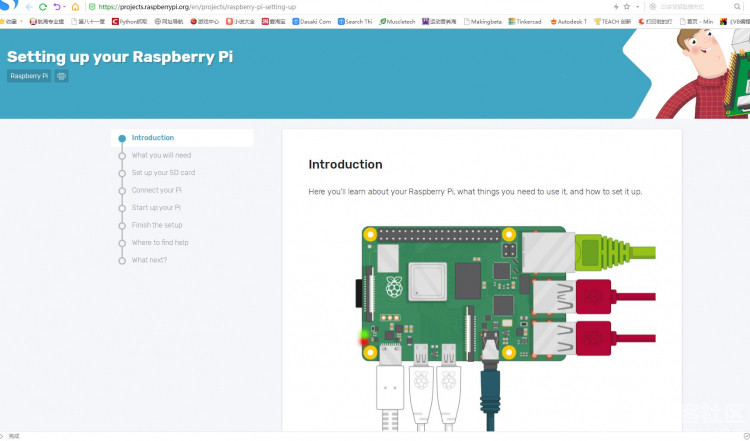Click the Introduction heading
750x441 pixels.
click(x=345, y=165)
